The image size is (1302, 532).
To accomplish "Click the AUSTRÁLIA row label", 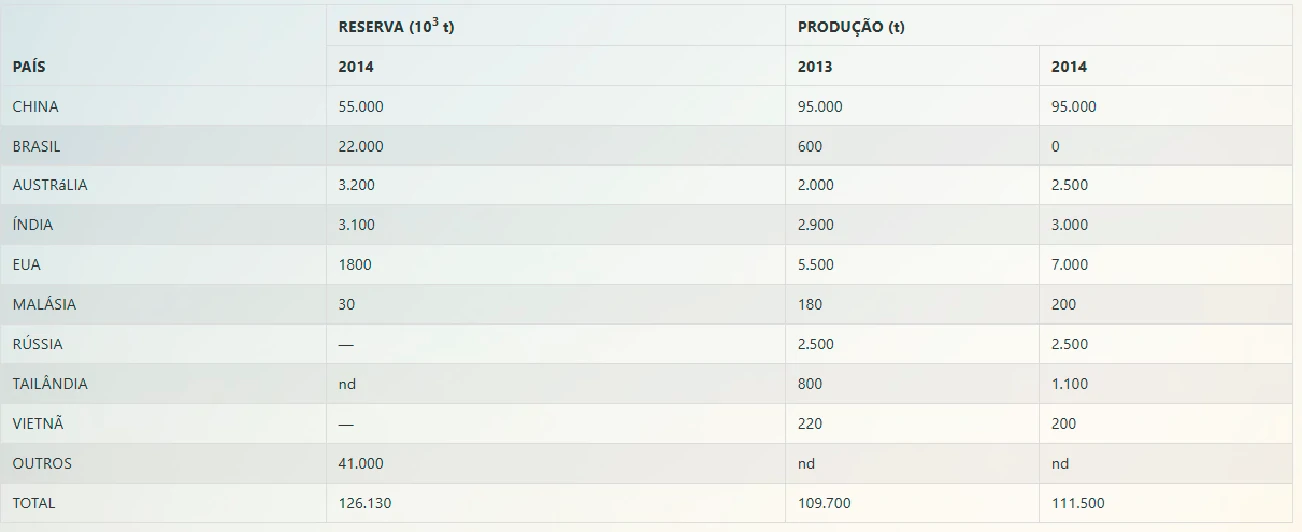I will (50, 185).
